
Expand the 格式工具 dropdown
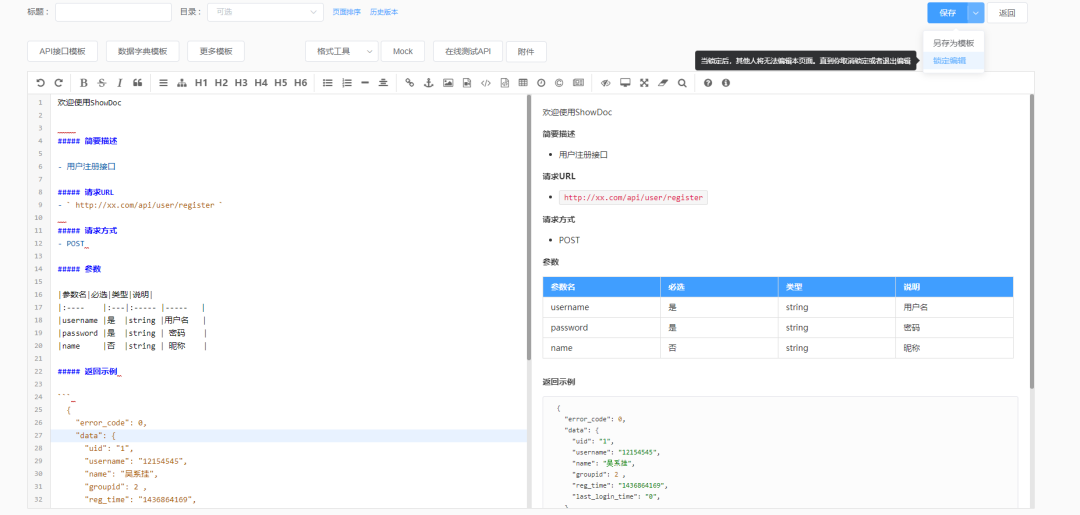(x=341, y=51)
